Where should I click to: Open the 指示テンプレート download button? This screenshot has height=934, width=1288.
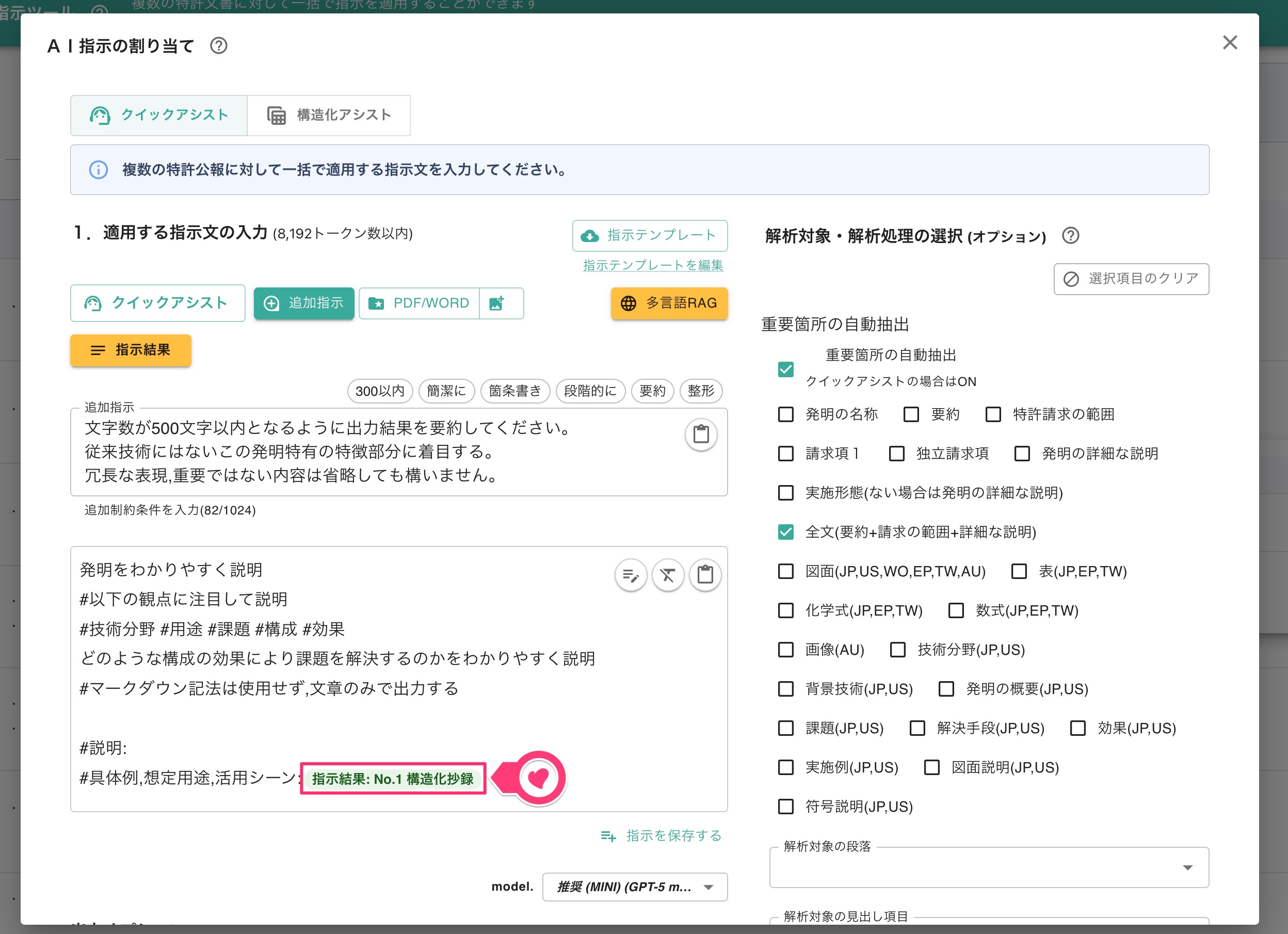[650, 236]
